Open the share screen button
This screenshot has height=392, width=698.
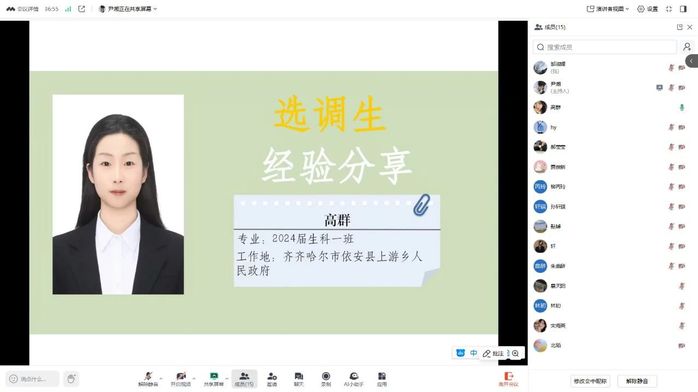tap(214, 379)
